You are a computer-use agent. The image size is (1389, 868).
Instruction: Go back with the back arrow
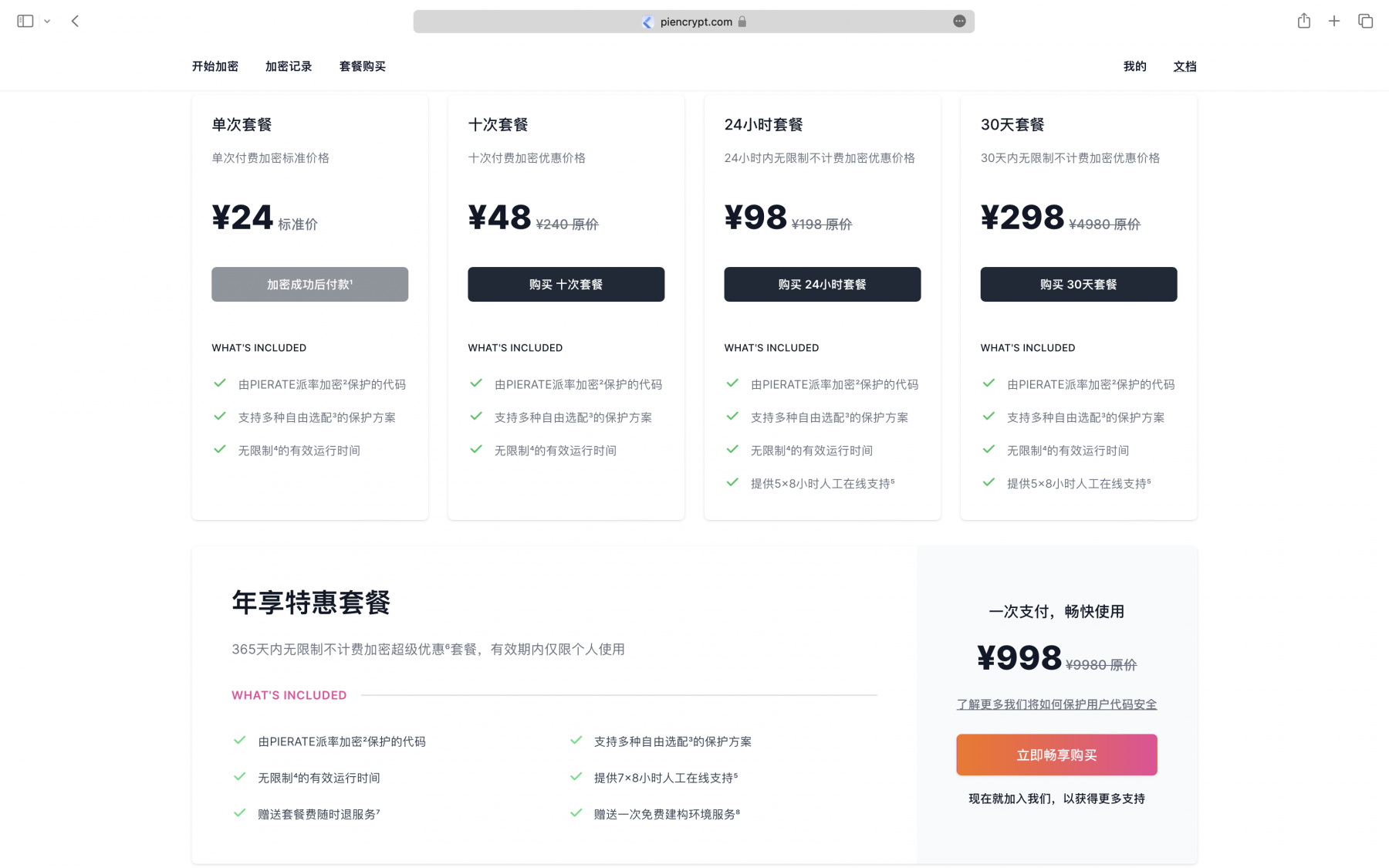tap(75, 22)
